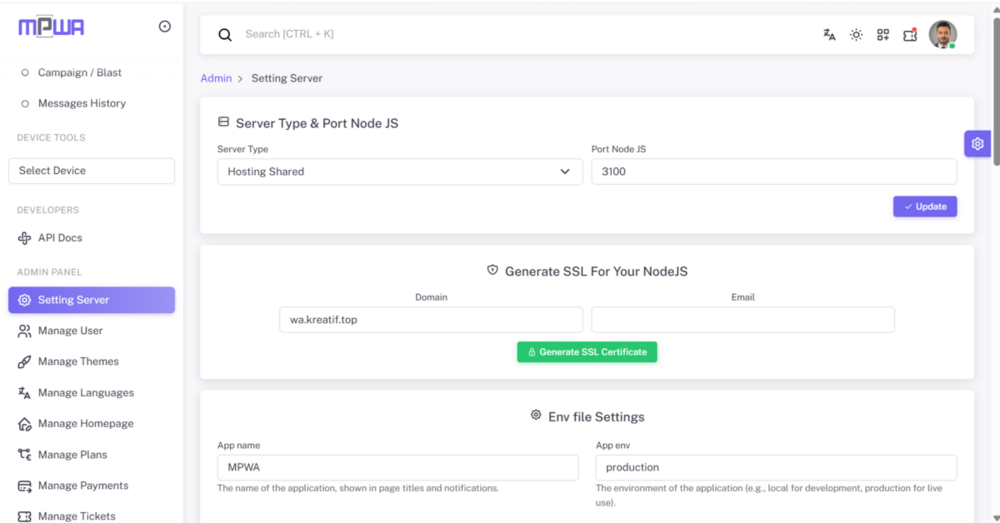Click the ADMIN PANEL section label

tap(49, 272)
